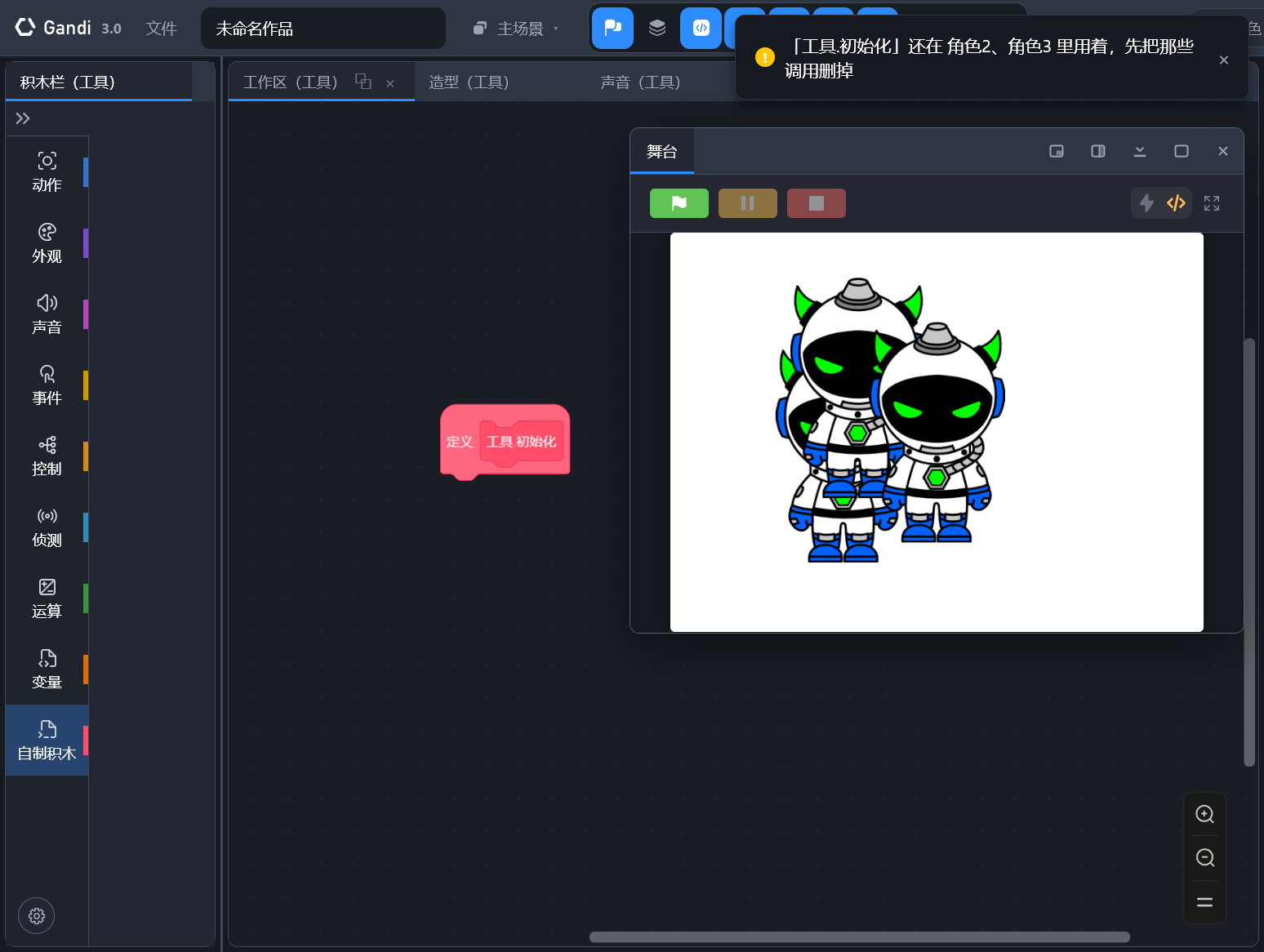Switch stage to picture-in-picture layout
Viewport: 1264px width, 952px height.
tap(1057, 151)
